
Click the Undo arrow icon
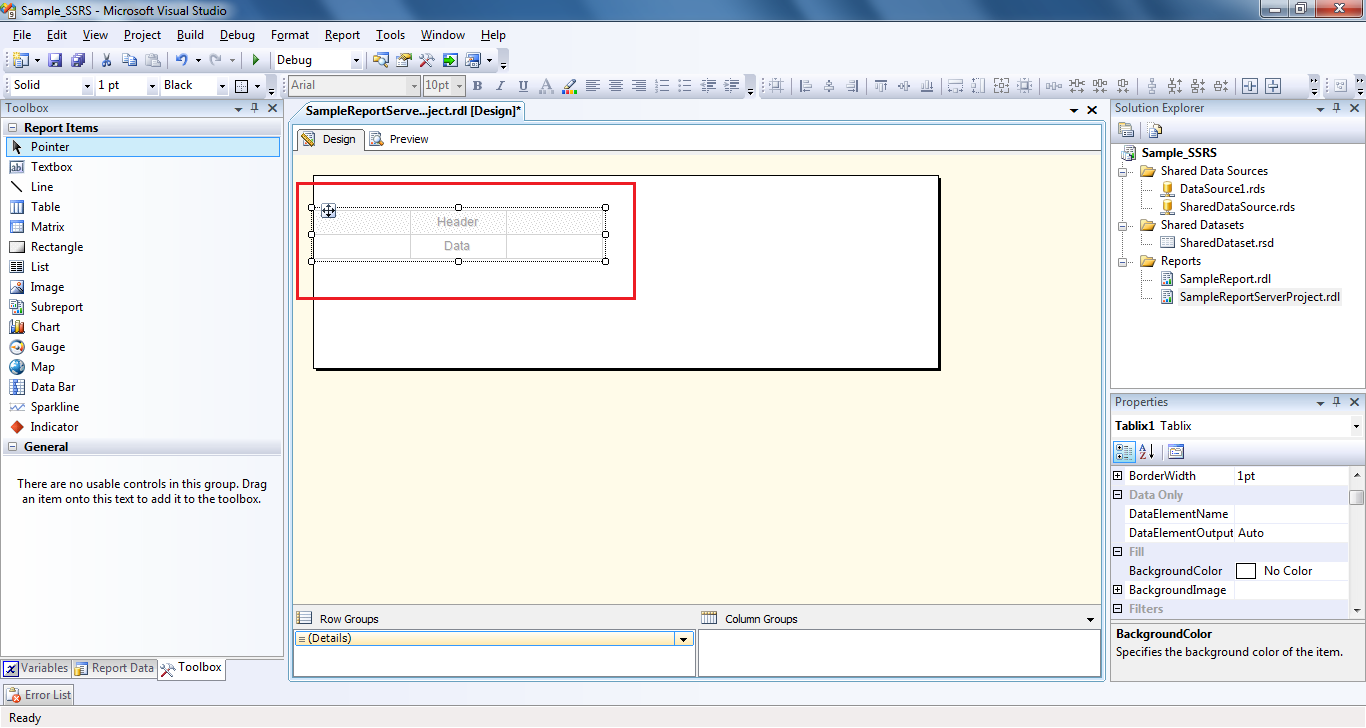point(182,60)
